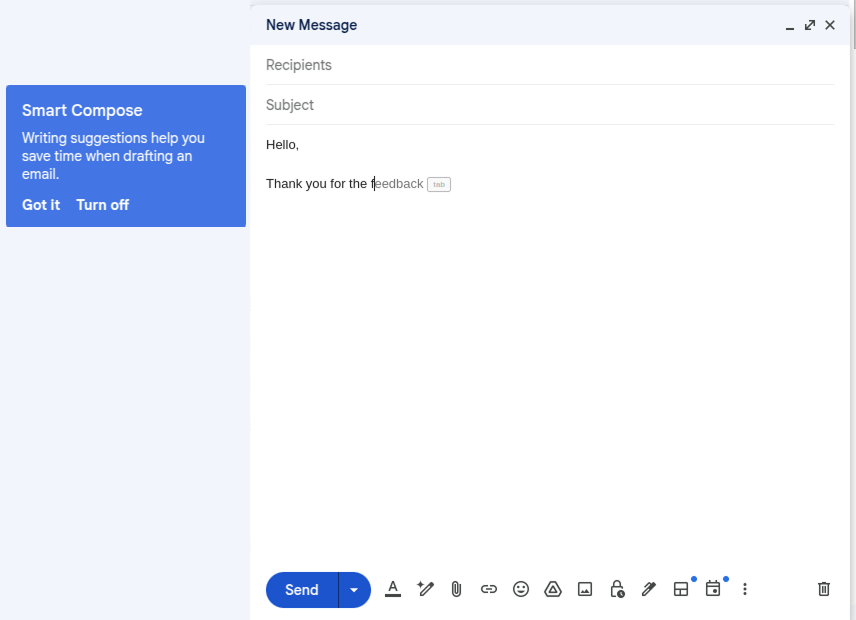856x620 pixels.
Task: Accept the feedback suggestion with Tab chip
Action: pos(437,184)
